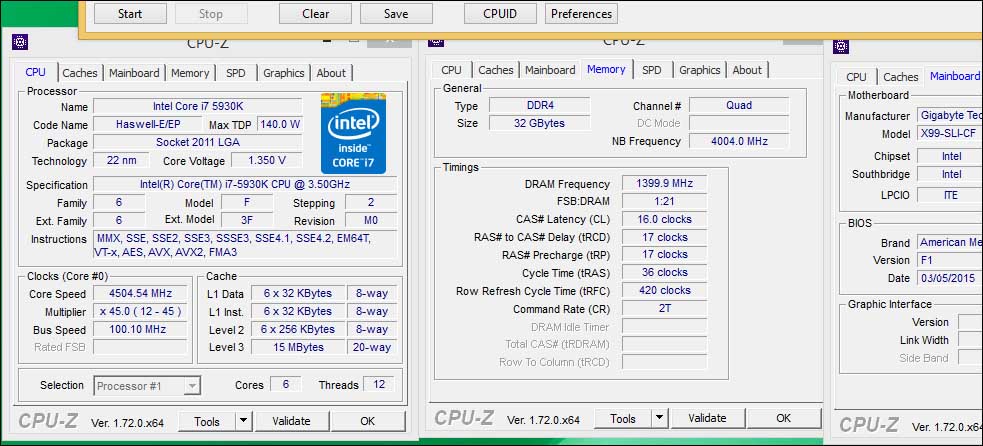Switch to Caches tab in right window

click(x=901, y=77)
